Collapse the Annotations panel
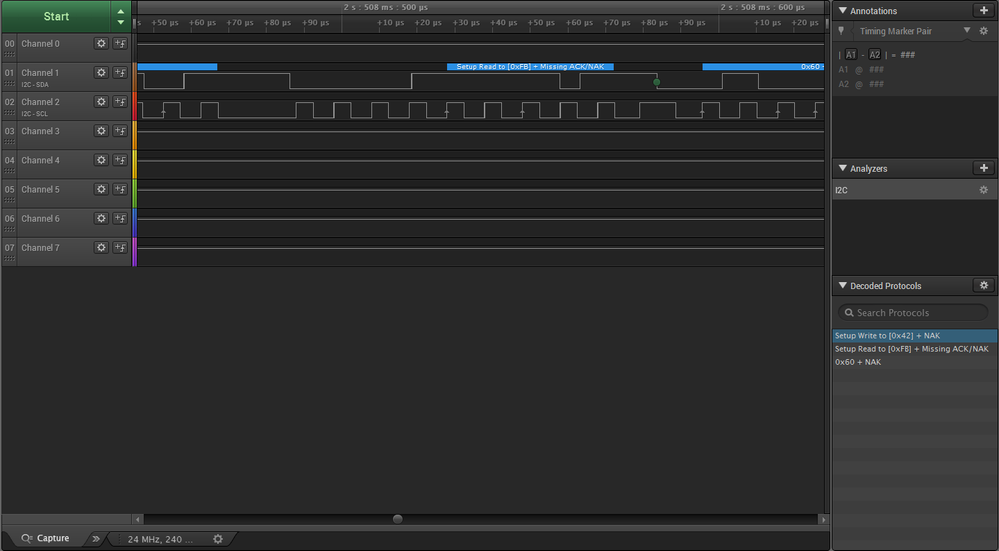 click(x=842, y=10)
